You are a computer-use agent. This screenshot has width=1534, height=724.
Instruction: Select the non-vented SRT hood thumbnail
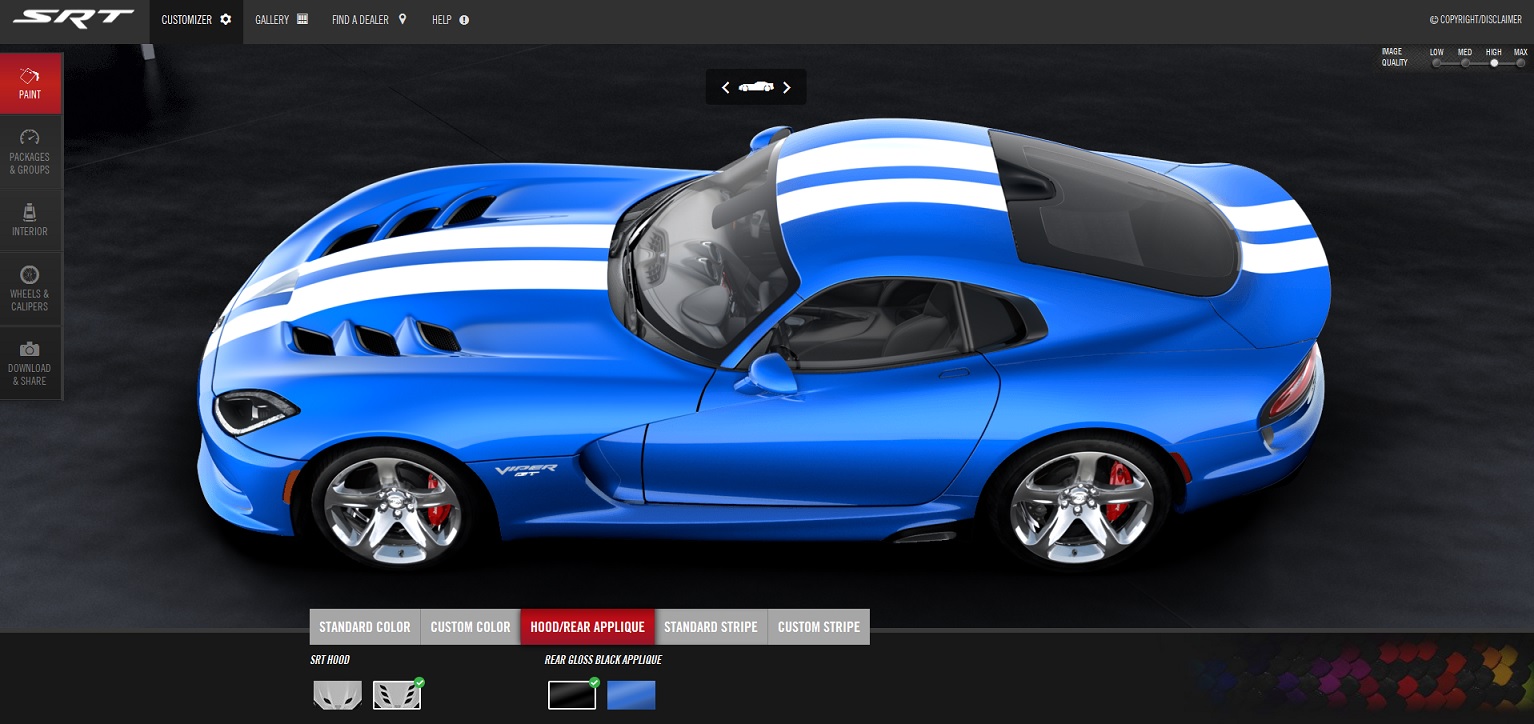[x=337, y=695]
